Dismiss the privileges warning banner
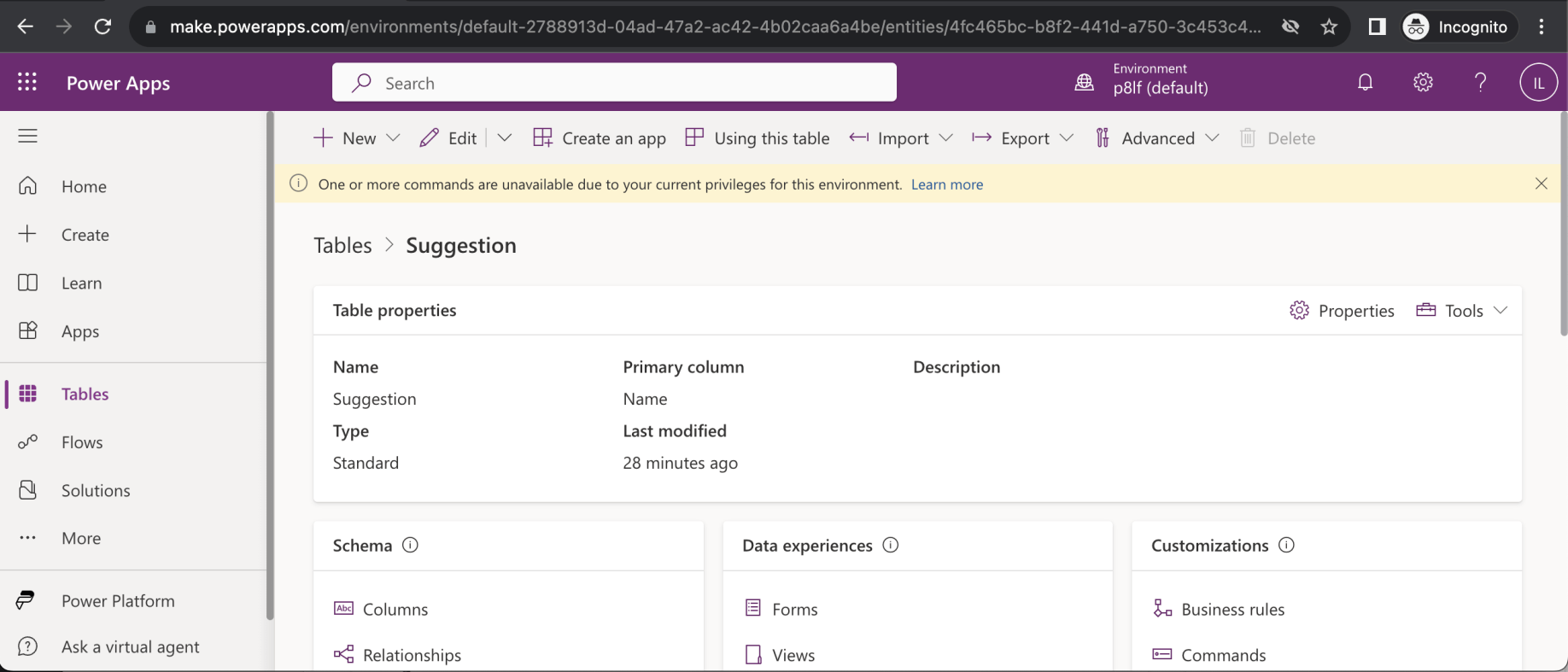This screenshot has height=672, width=1568. tap(1541, 184)
